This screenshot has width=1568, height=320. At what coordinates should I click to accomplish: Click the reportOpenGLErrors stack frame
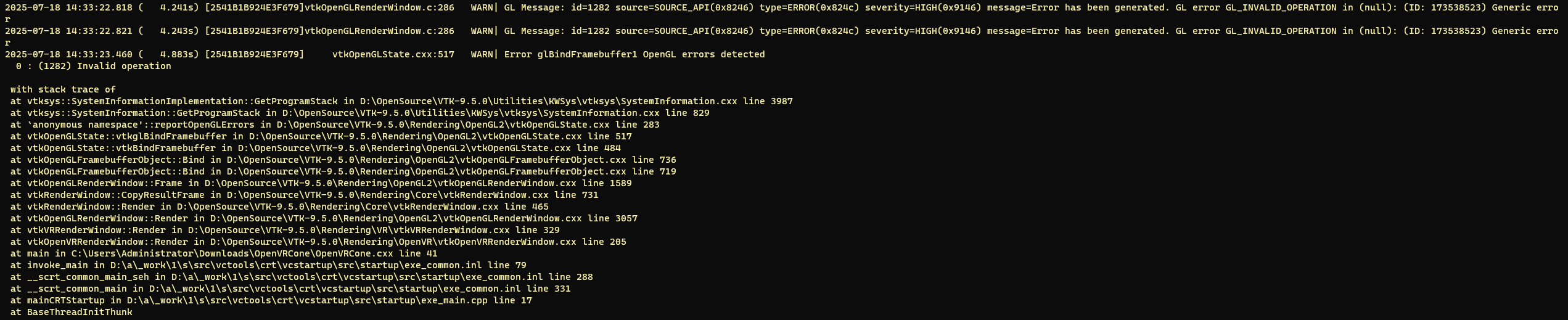[x=335, y=125]
